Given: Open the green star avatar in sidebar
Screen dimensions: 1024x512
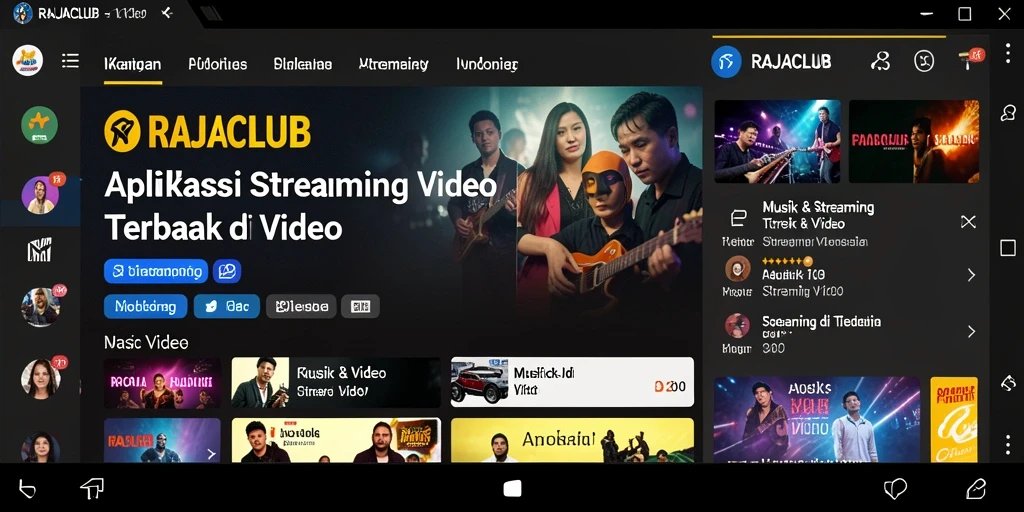Looking at the screenshot, I should click(39, 125).
